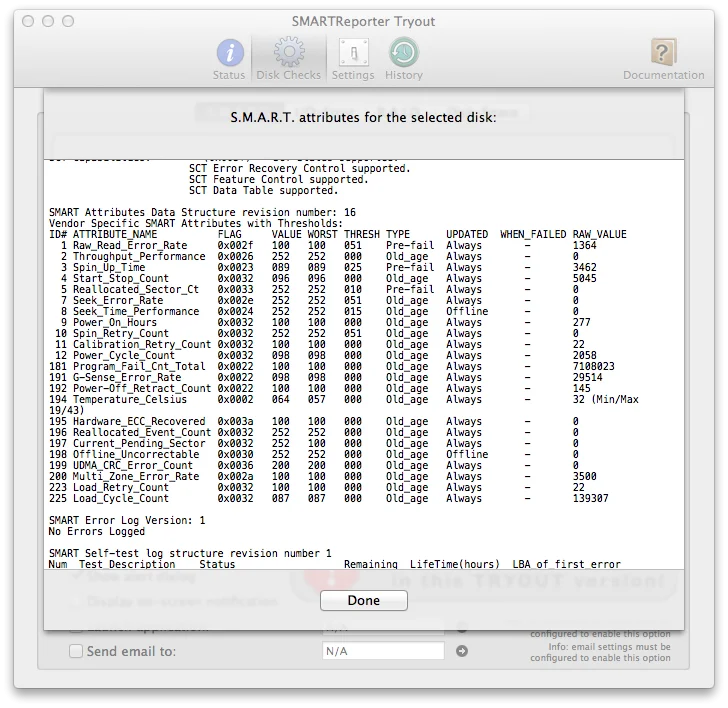The image size is (728, 708).
Task: Click the LifeTime(hours) column label
Action: tap(455, 564)
